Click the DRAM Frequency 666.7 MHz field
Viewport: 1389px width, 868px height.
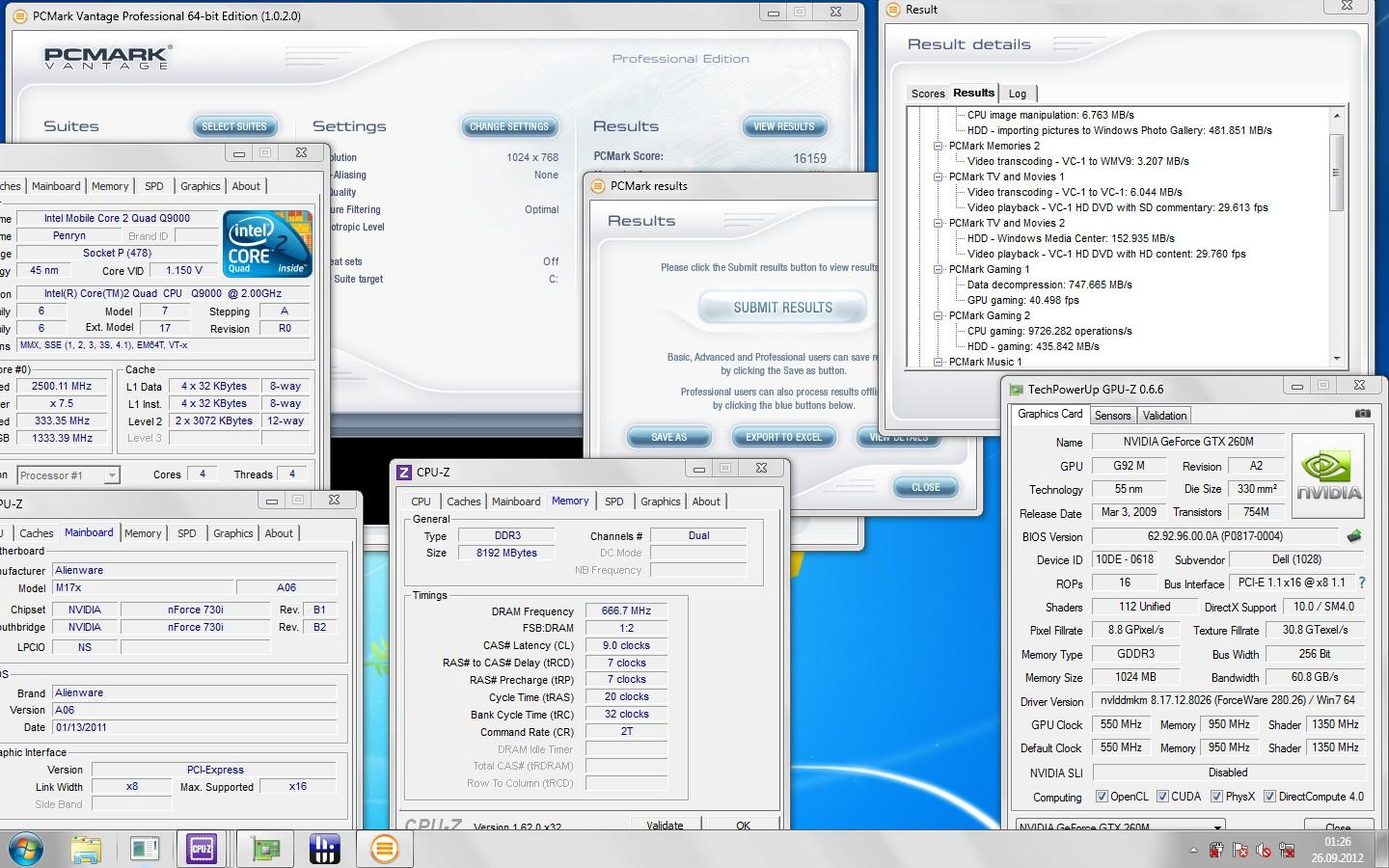coord(626,610)
